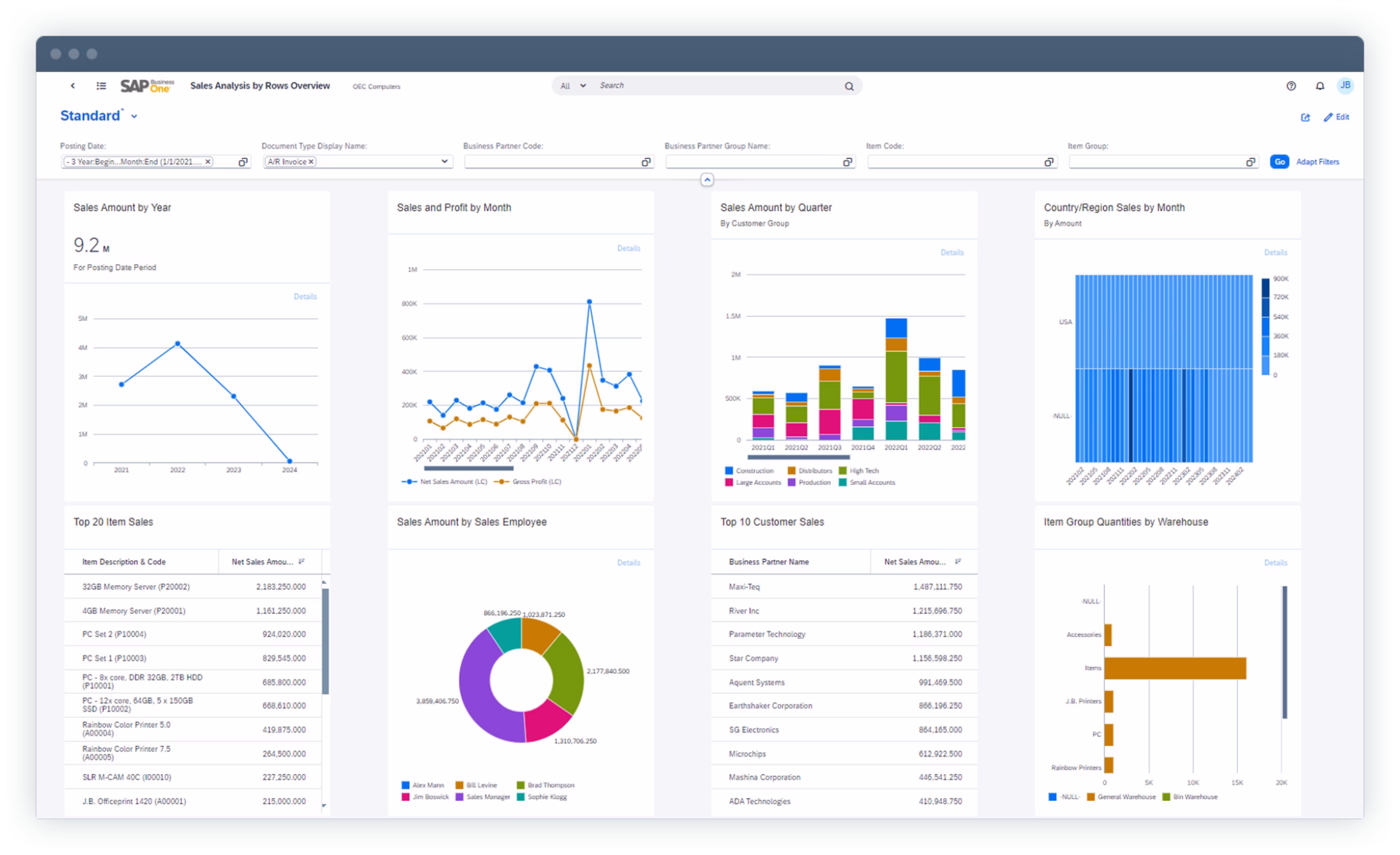
Task: Open the Document Type Display Name dropdown
Action: [x=444, y=162]
